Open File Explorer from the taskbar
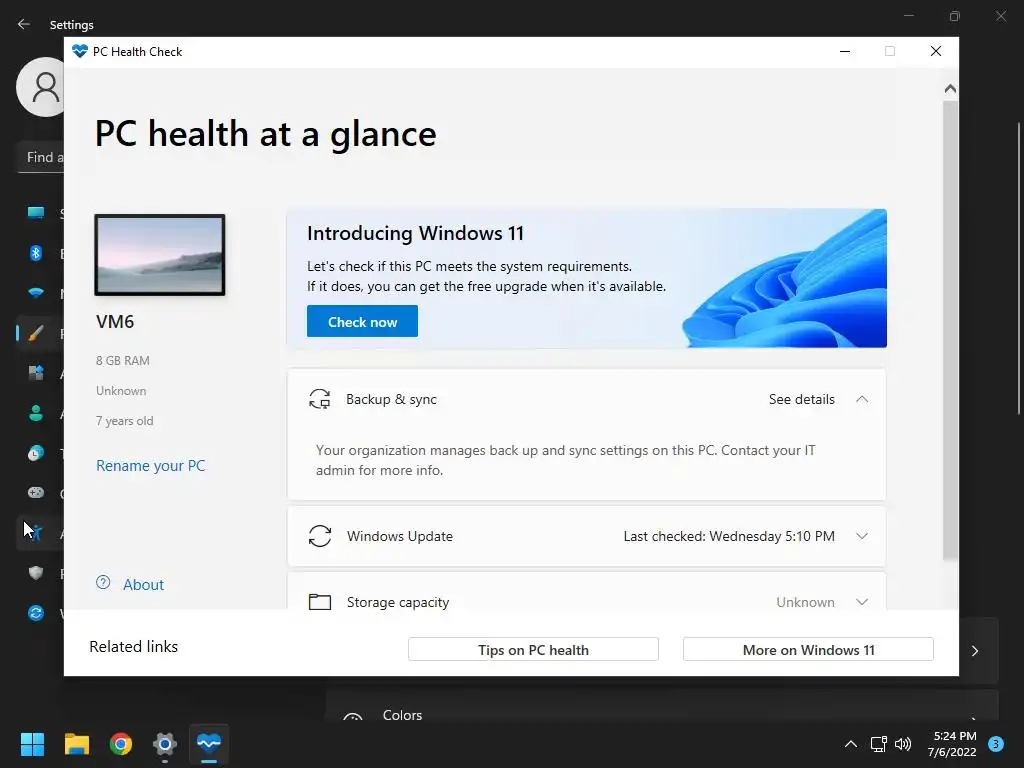Image resolution: width=1024 pixels, height=768 pixels. pos(76,744)
